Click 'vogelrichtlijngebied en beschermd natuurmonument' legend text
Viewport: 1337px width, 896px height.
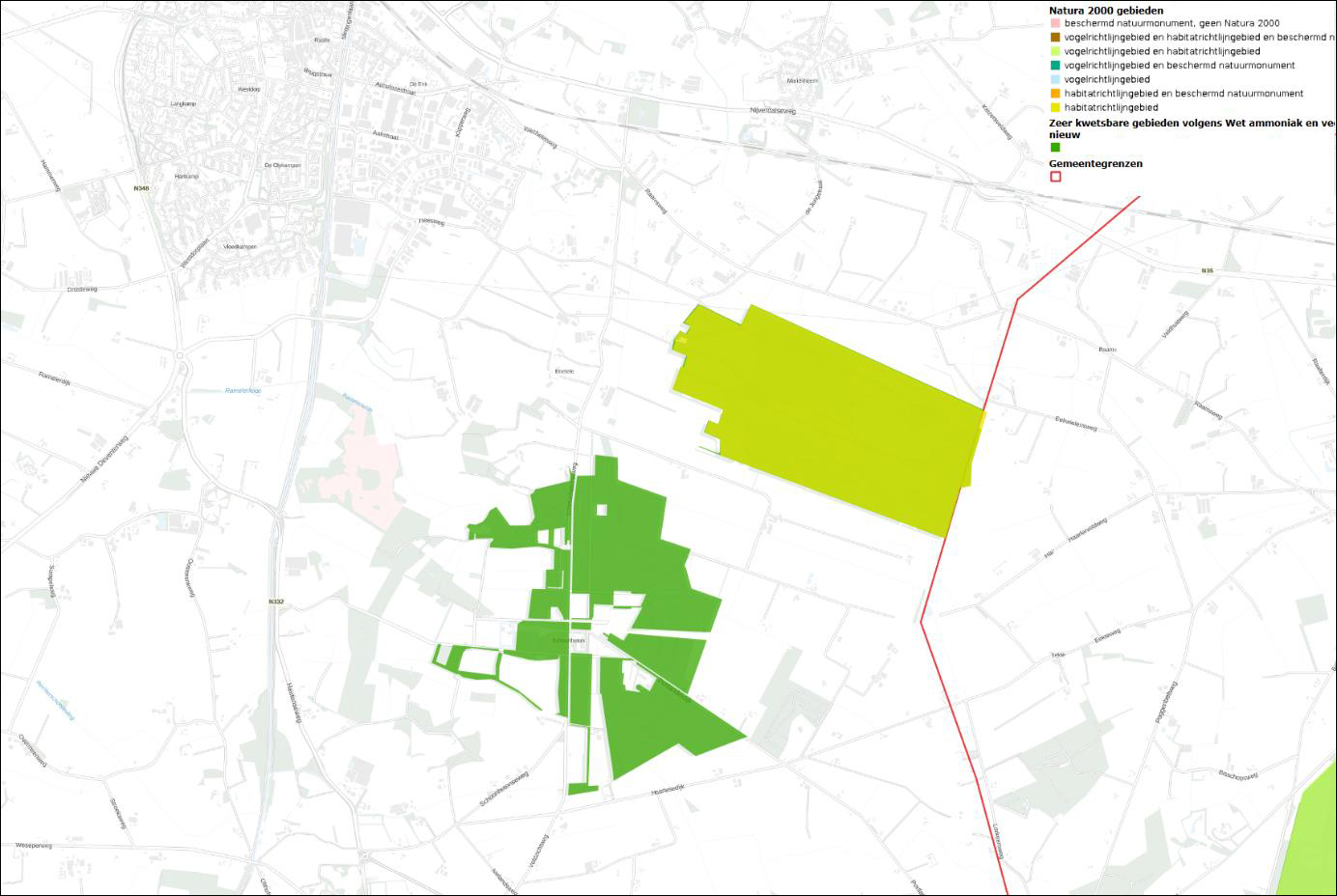[1180, 66]
